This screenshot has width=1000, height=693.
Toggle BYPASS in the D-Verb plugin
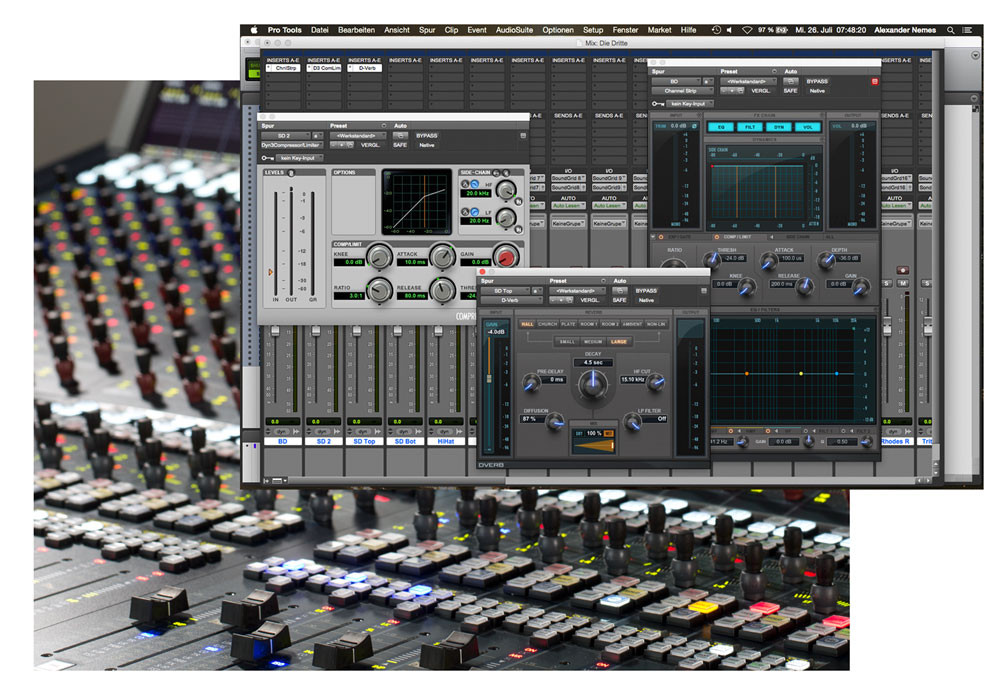(646, 291)
